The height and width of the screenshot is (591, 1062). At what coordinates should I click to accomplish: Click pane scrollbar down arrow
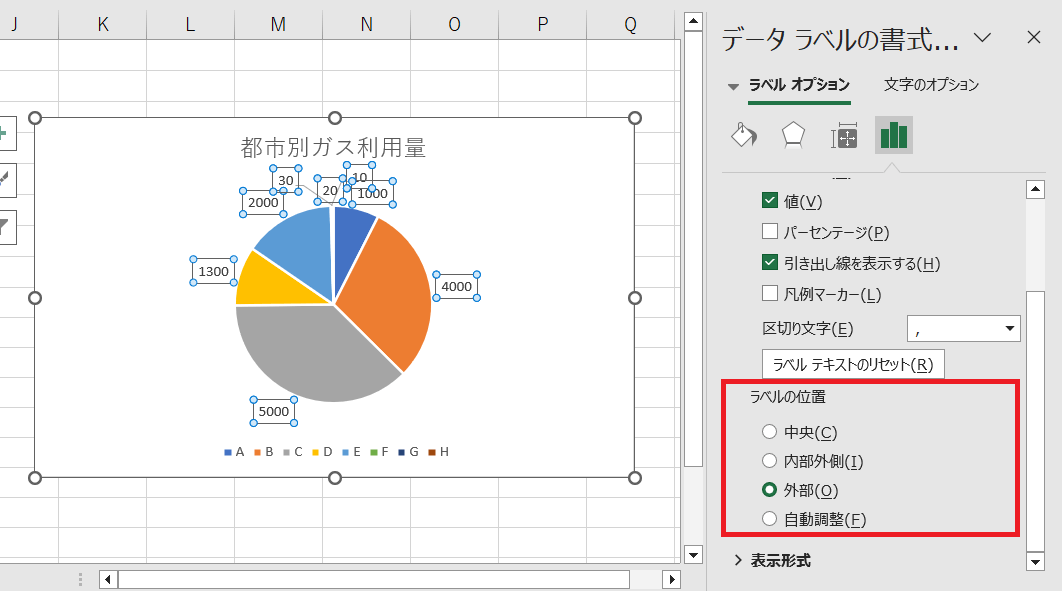point(1035,561)
